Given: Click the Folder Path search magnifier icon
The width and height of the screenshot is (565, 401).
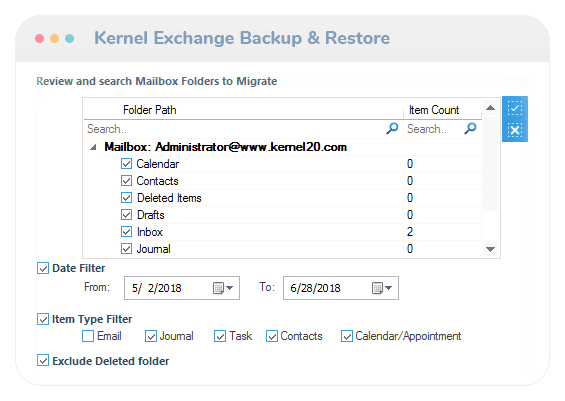Looking at the screenshot, I should click(392, 128).
